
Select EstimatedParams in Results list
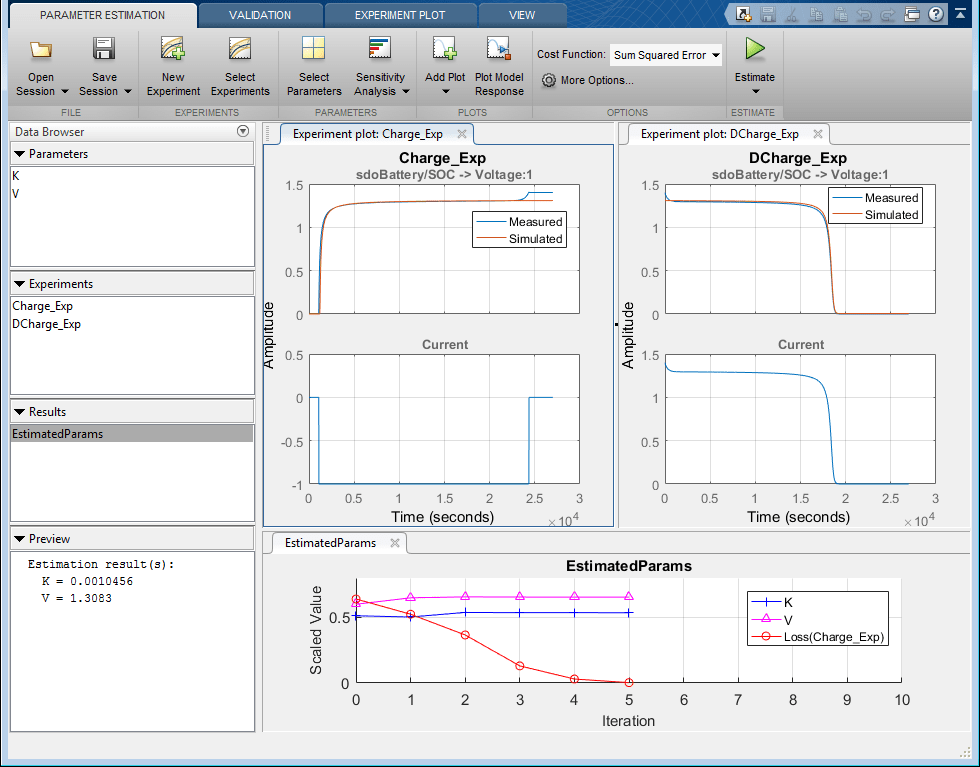pyautogui.click(x=57, y=434)
